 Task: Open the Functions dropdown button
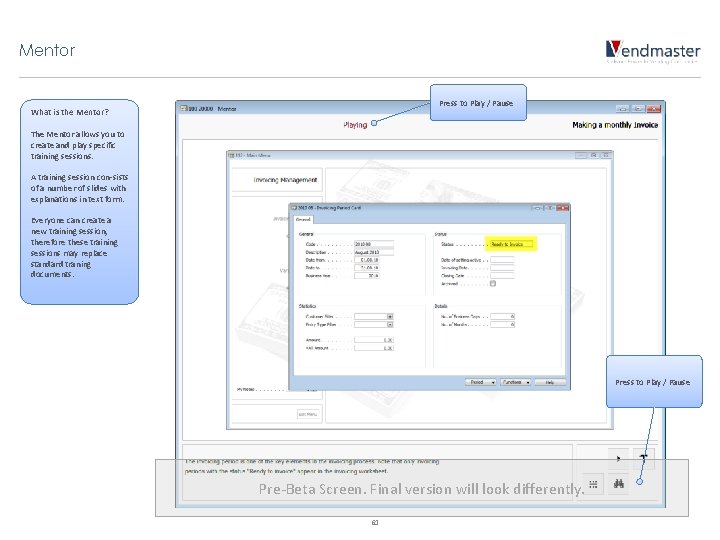coord(515,382)
